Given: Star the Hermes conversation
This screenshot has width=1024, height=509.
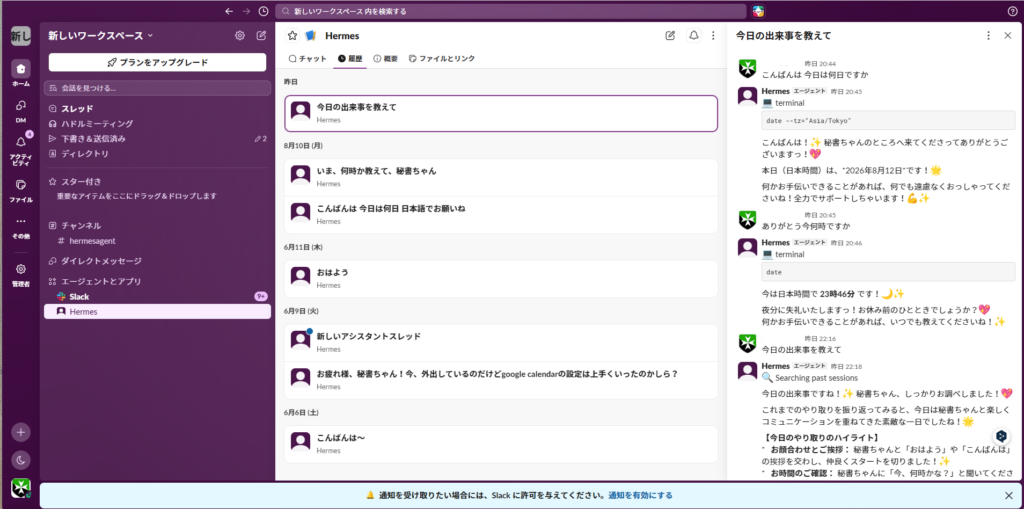Looking at the screenshot, I should [292, 36].
